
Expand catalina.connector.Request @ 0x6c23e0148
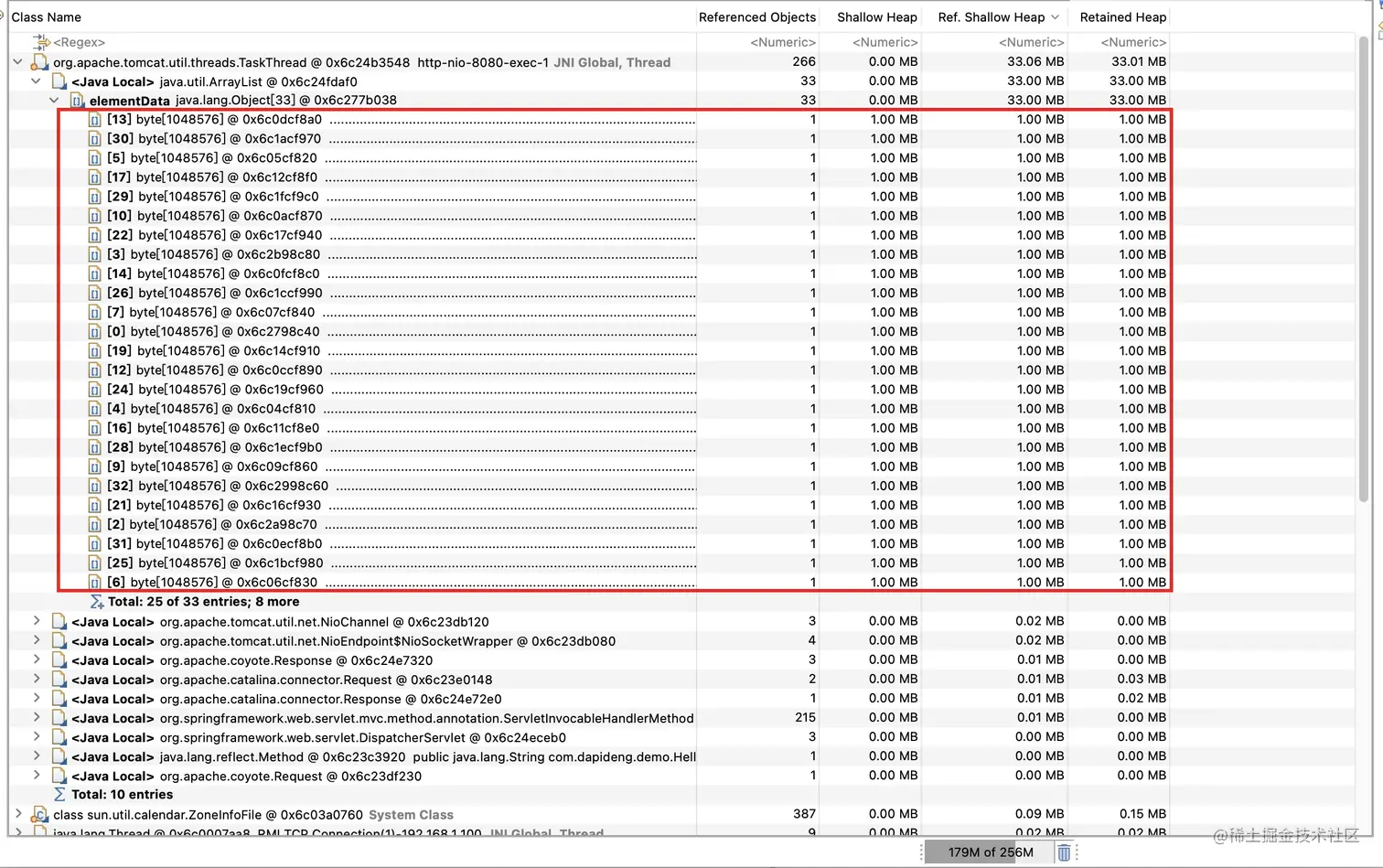36,679
